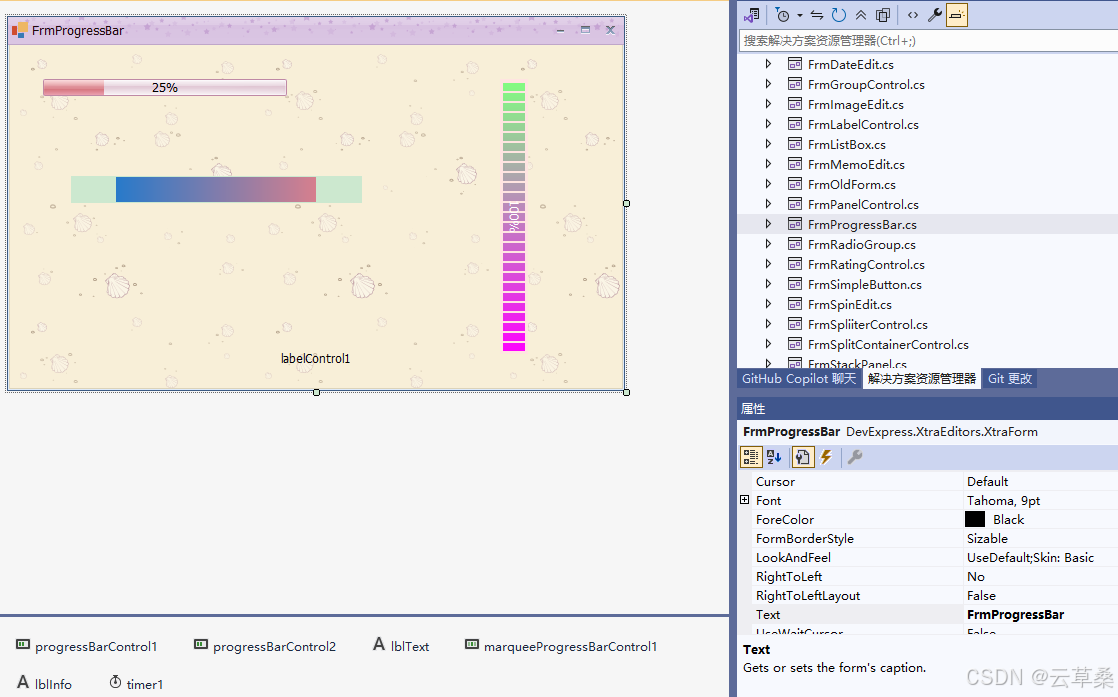Click the Show All Files icon
1118x697 pixels.
point(883,15)
